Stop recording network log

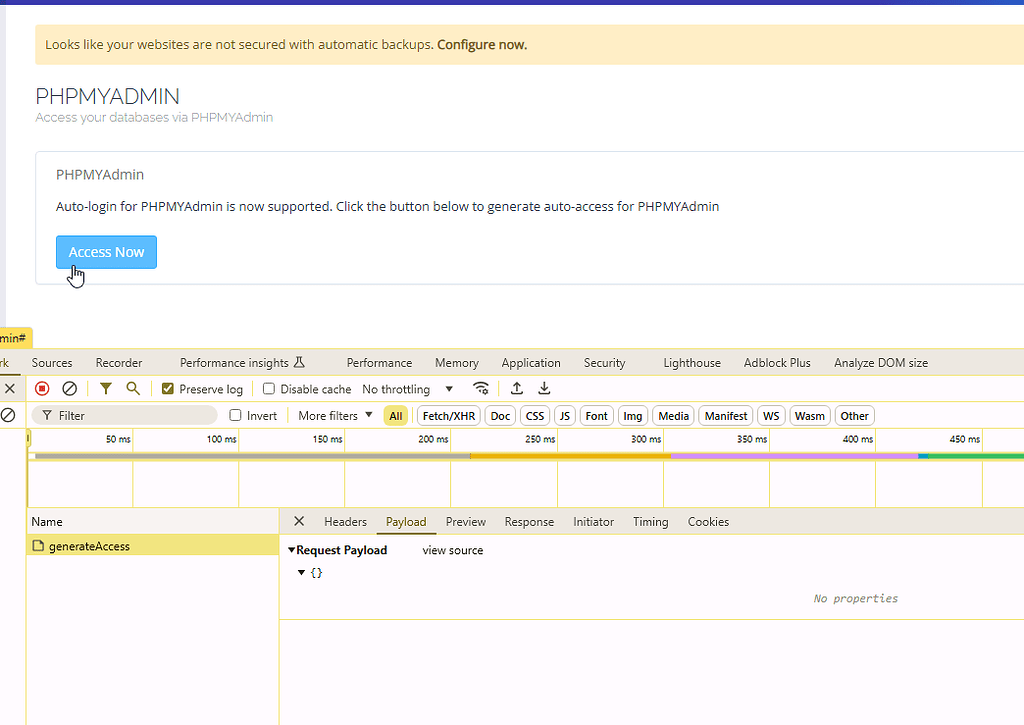(41, 388)
